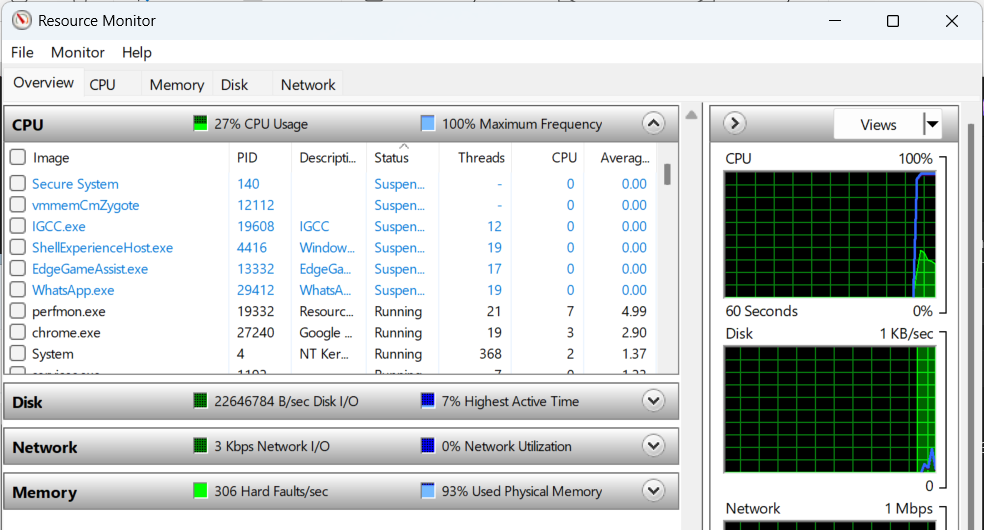Click the green Network I/O indicator square
The image size is (984, 530).
(200, 445)
